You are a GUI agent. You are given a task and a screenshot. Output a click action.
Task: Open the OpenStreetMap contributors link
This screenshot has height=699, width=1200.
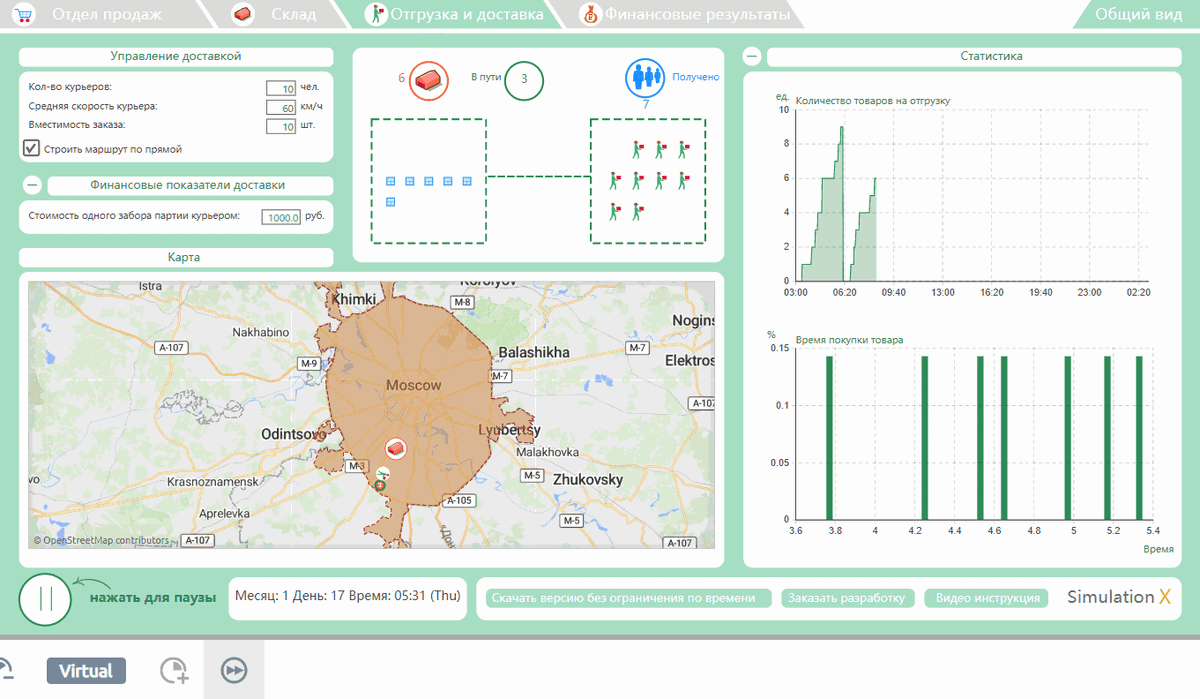(102, 540)
